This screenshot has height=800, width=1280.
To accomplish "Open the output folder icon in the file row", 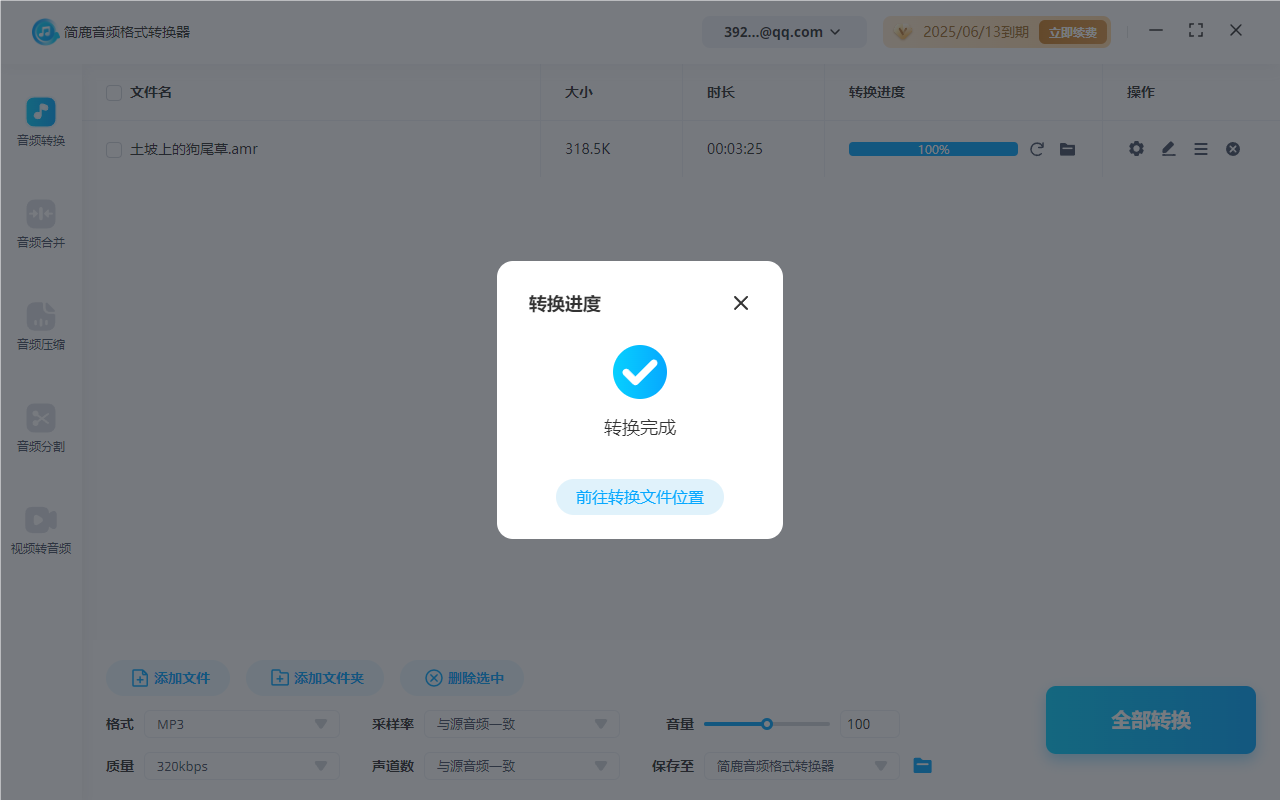I will coord(1067,148).
